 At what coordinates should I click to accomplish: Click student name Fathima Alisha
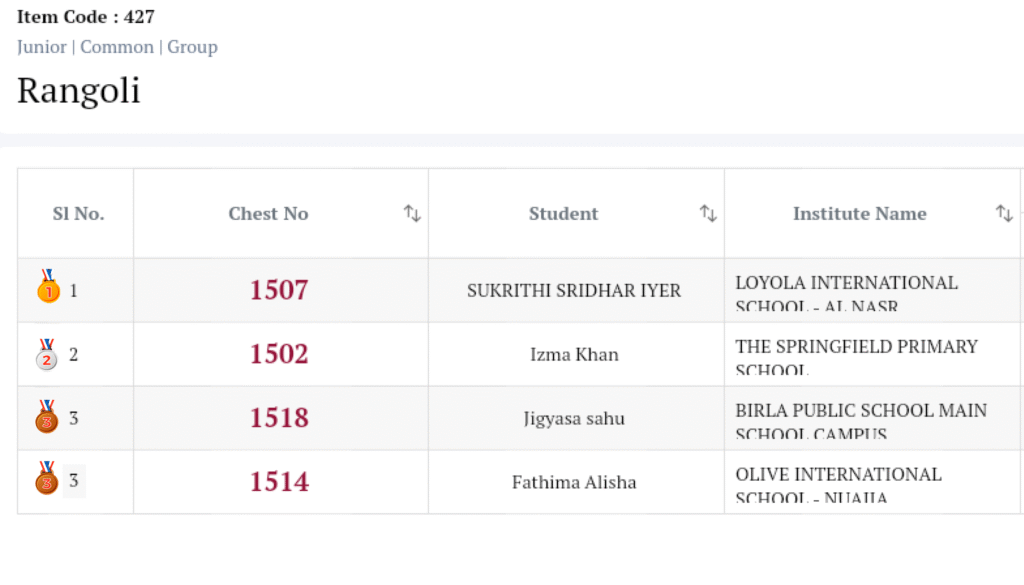point(574,482)
